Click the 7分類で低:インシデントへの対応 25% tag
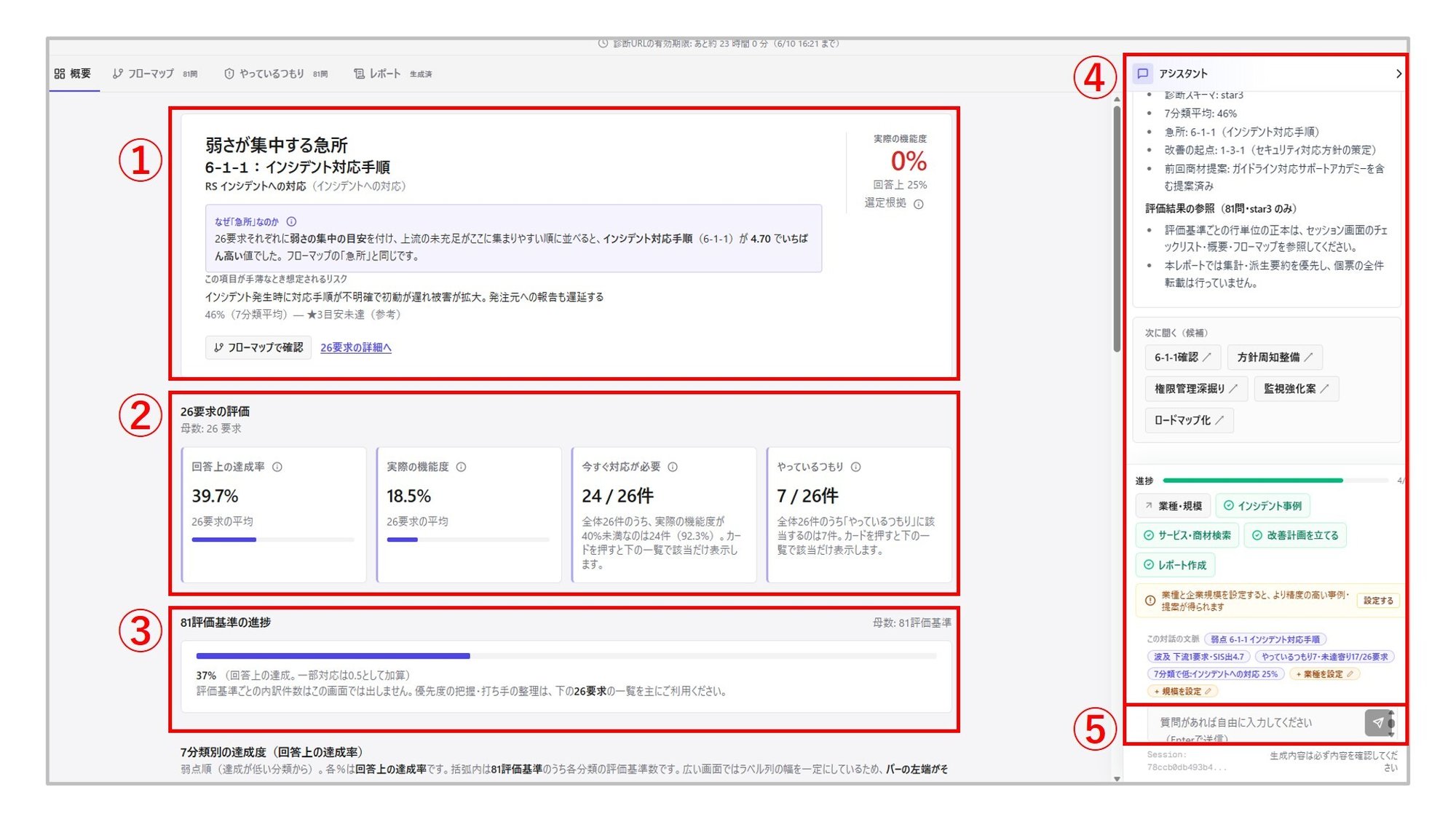 [1216, 674]
